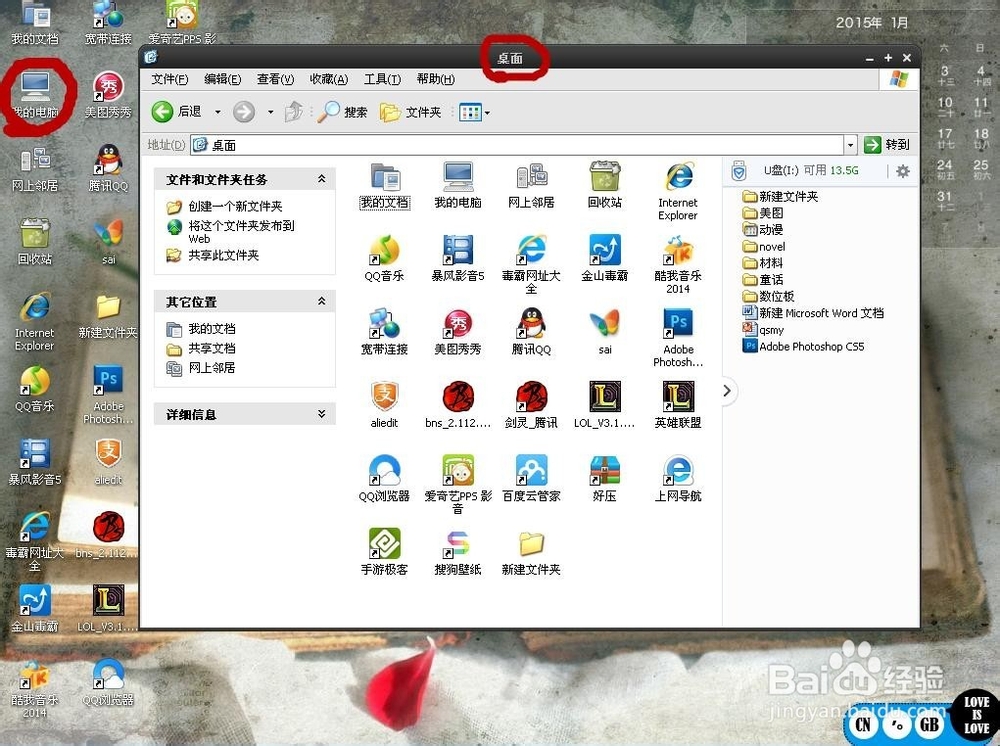Click the 转到 go button
The height and width of the screenshot is (746, 1000).
tap(886, 145)
